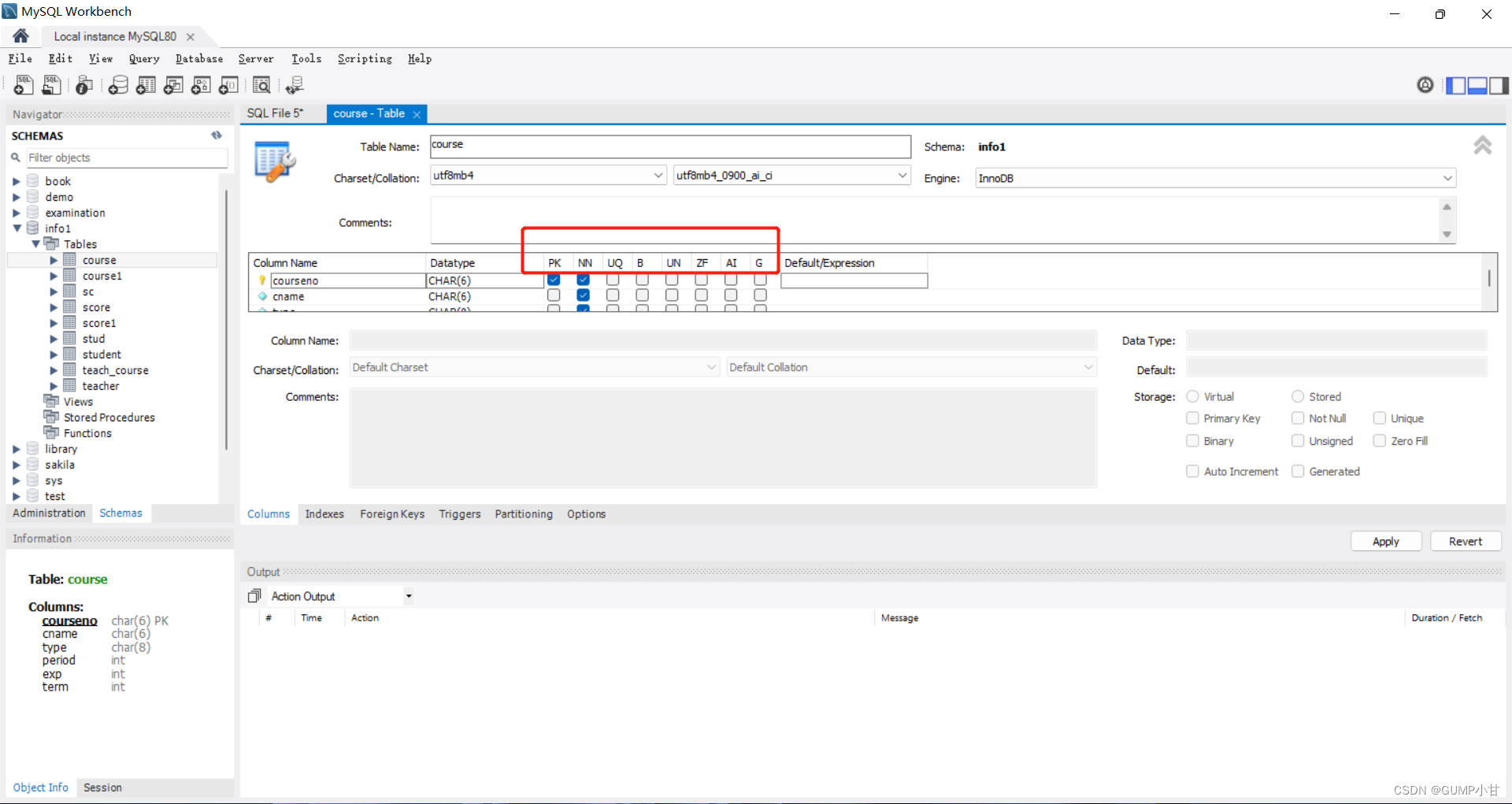Click the Views folder icon
The image size is (1512, 804).
point(52,401)
